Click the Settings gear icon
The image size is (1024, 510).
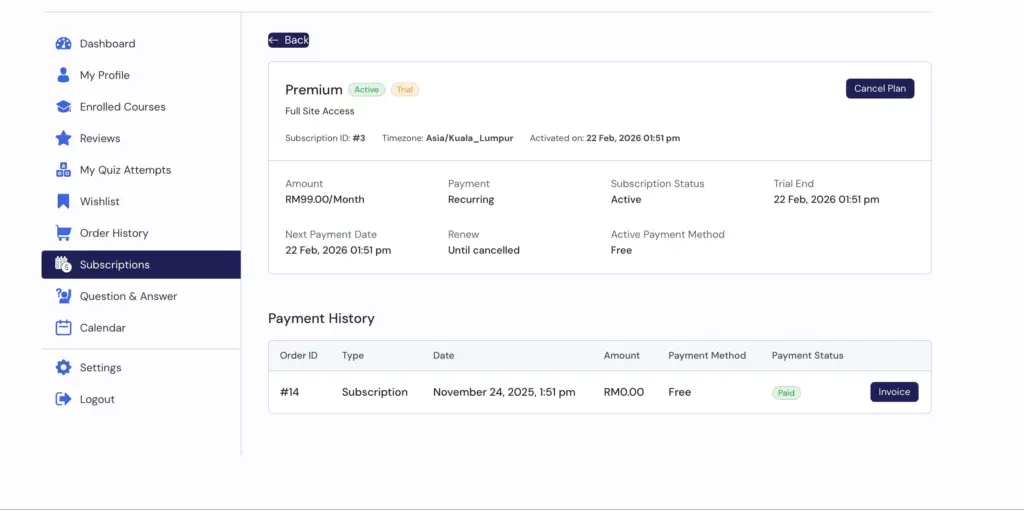pyautogui.click(x=63, y=368)
